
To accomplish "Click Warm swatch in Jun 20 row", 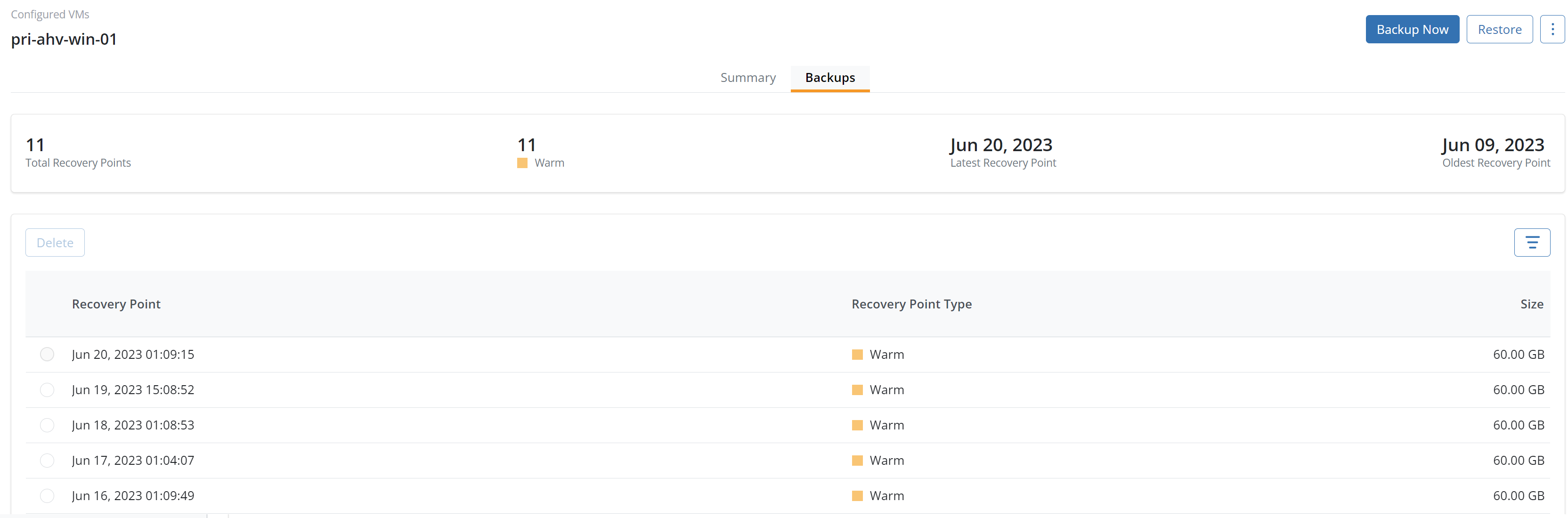I will pos(857,355).
